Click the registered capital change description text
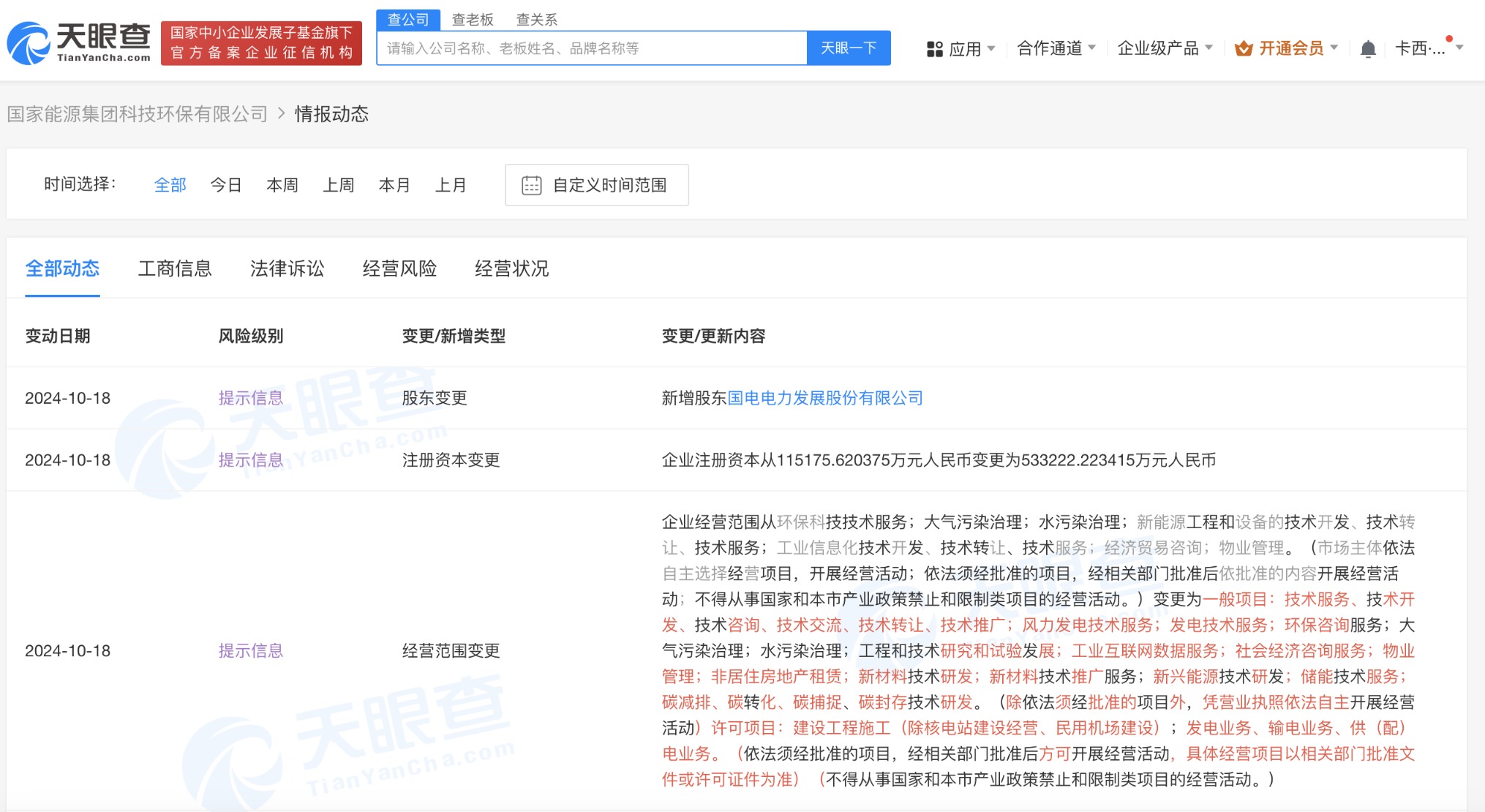Screen dimensions: 1485x812 pos(939,460)
